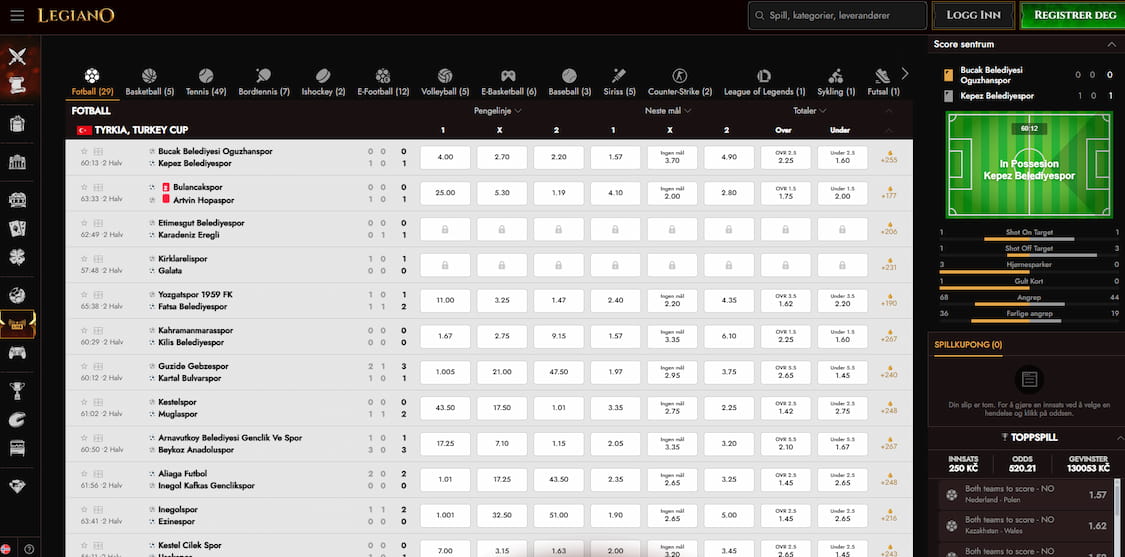Click the four-leaf clover sidebar icon
Screen dimensions: 1125x557
click(17, 257)
